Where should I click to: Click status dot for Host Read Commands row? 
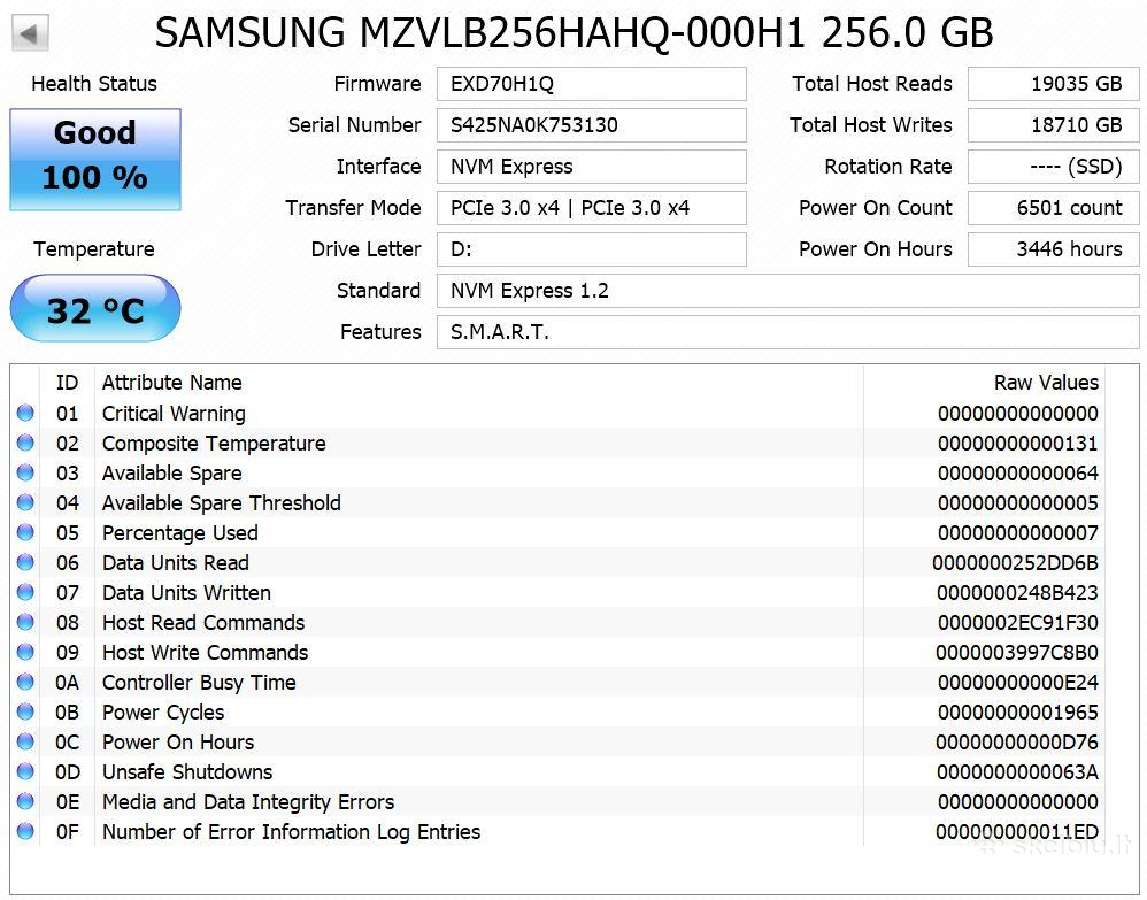(x=26, y=623)
